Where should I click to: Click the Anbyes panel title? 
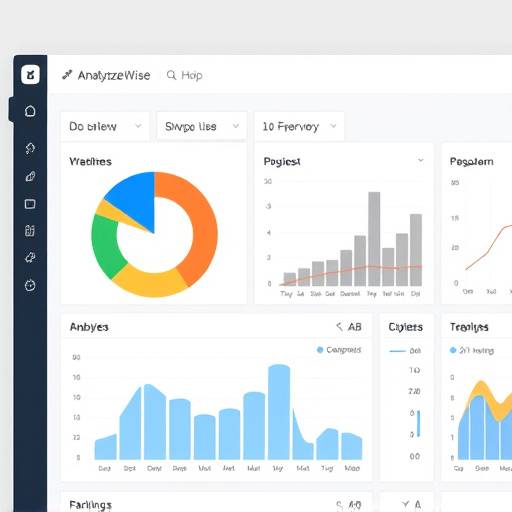89,327
